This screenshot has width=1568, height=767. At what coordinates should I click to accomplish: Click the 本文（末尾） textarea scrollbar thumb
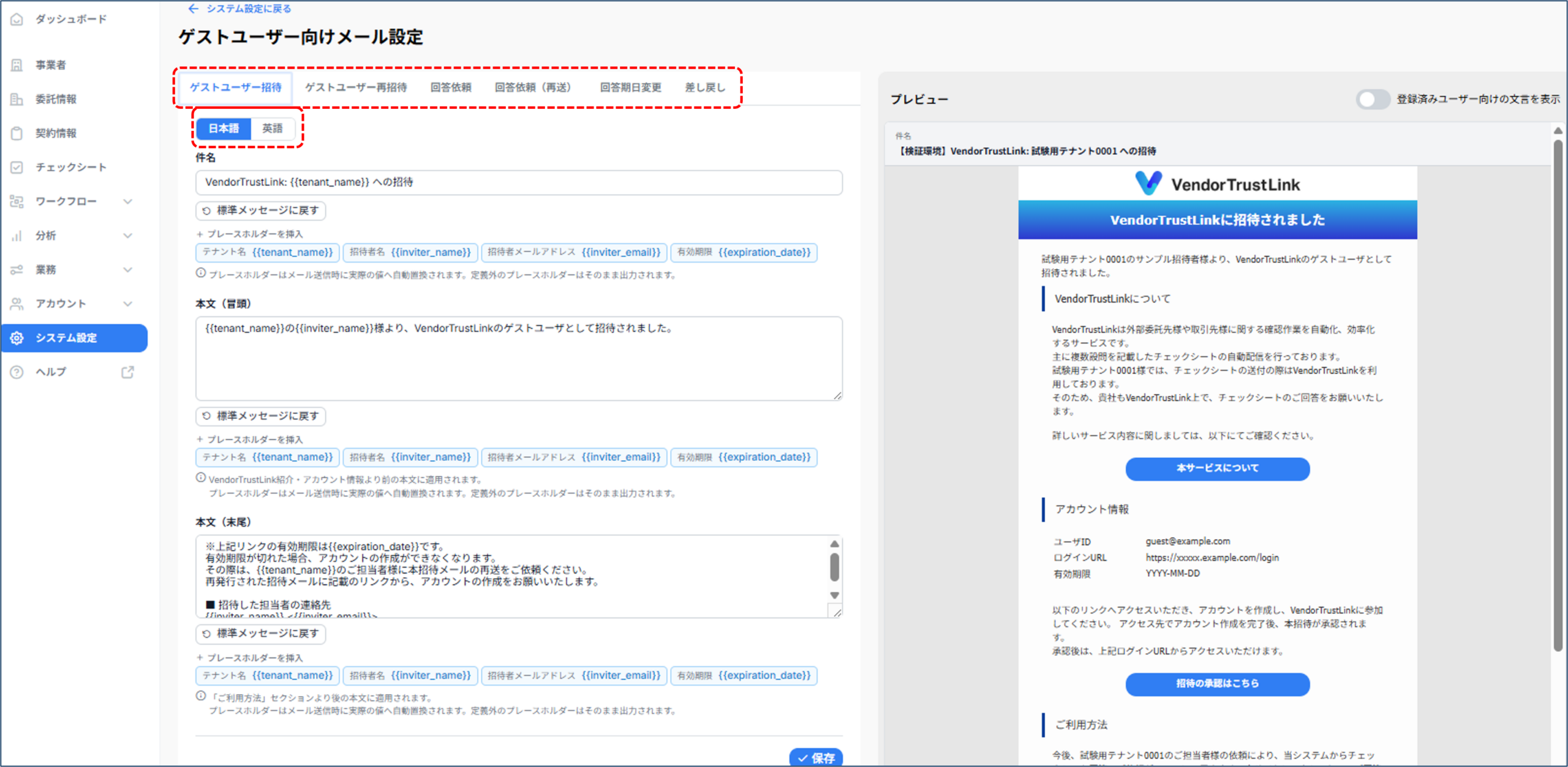834,567
